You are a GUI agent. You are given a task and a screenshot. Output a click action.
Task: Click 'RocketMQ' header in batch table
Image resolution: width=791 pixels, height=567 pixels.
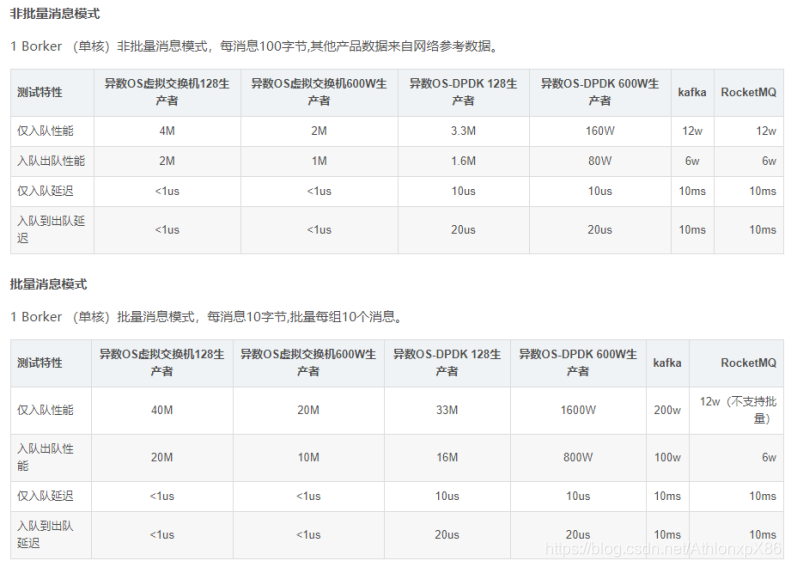[737, 363]
